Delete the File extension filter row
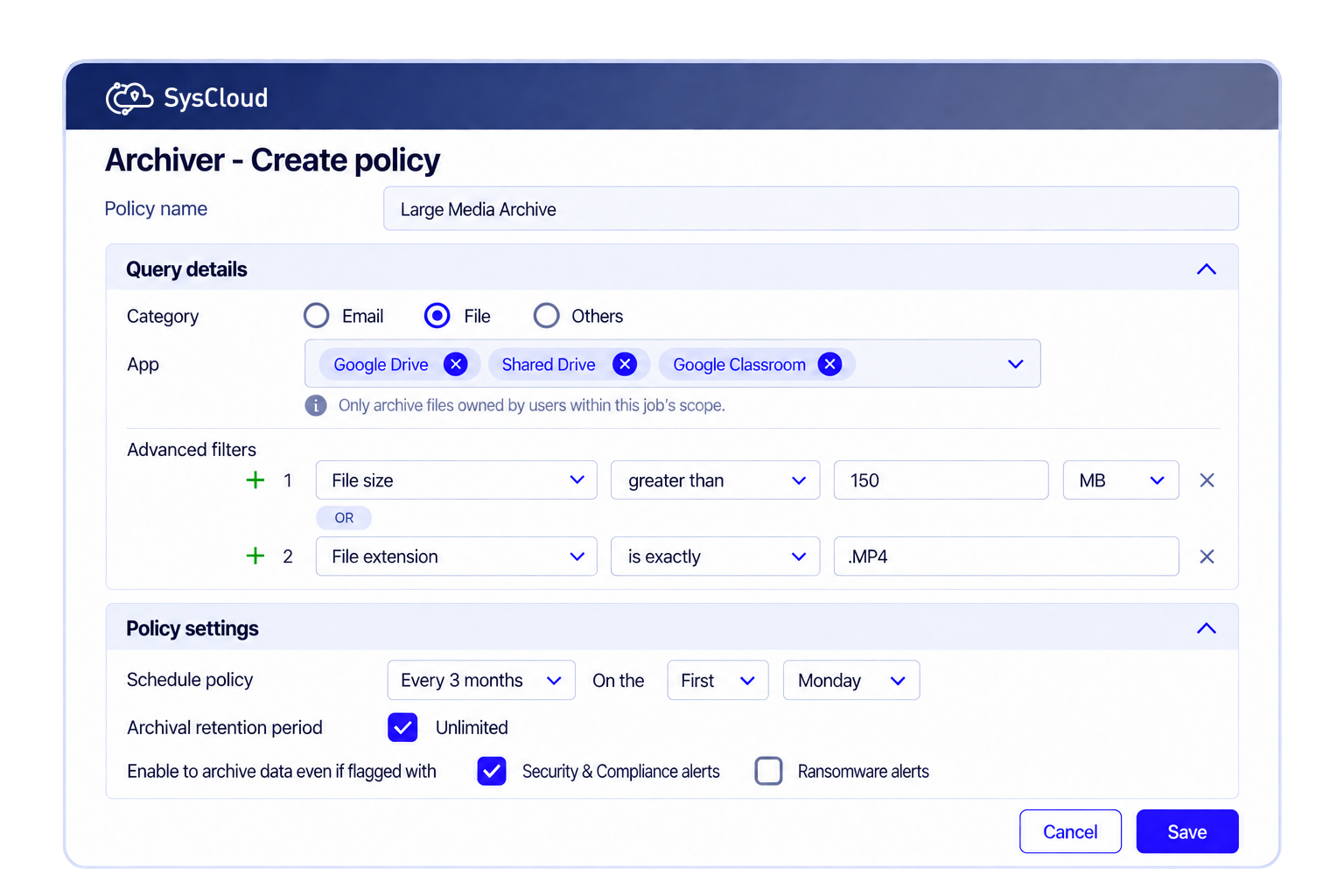This screenshot has width=1344, height=896. (x=1207, y=556)
